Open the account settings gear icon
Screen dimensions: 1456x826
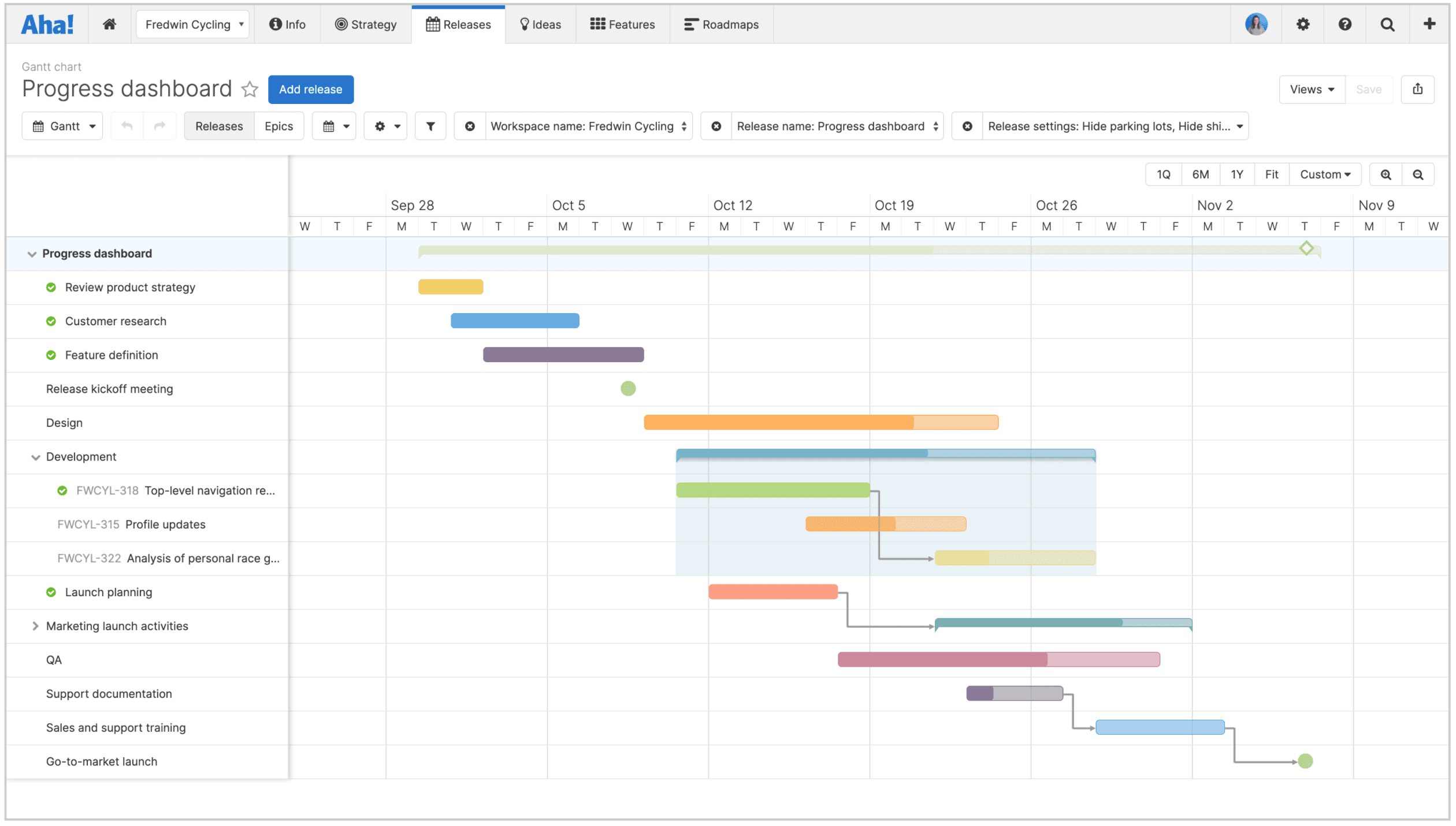pos(1303,24)
